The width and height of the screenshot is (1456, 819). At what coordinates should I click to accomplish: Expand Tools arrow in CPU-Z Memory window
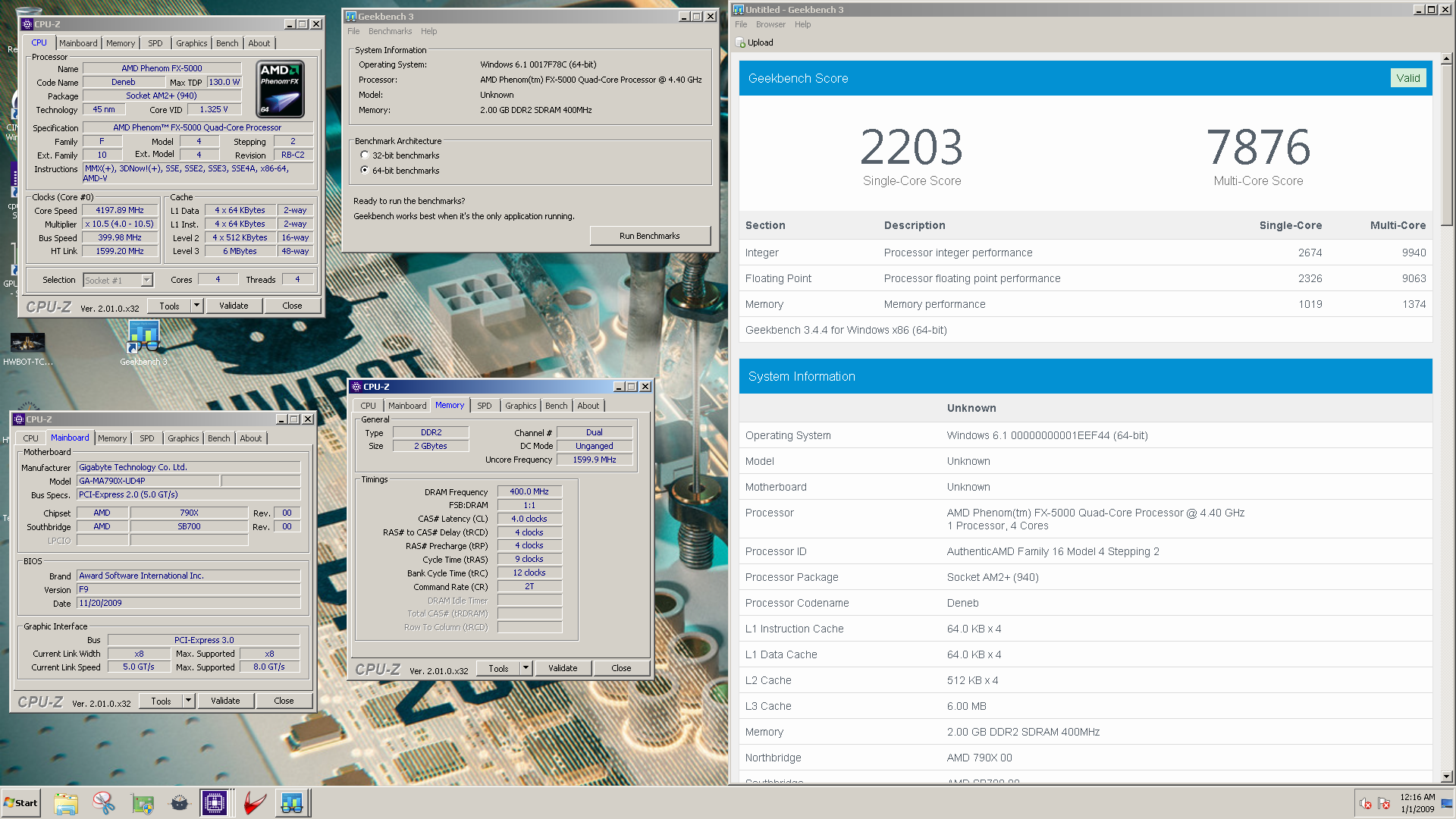526,669
